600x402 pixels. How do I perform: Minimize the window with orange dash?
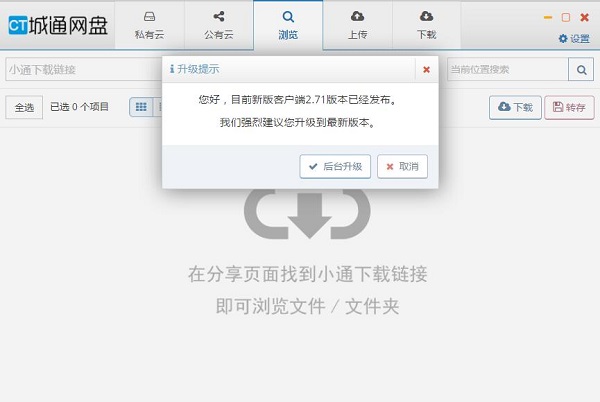(548, 17)
